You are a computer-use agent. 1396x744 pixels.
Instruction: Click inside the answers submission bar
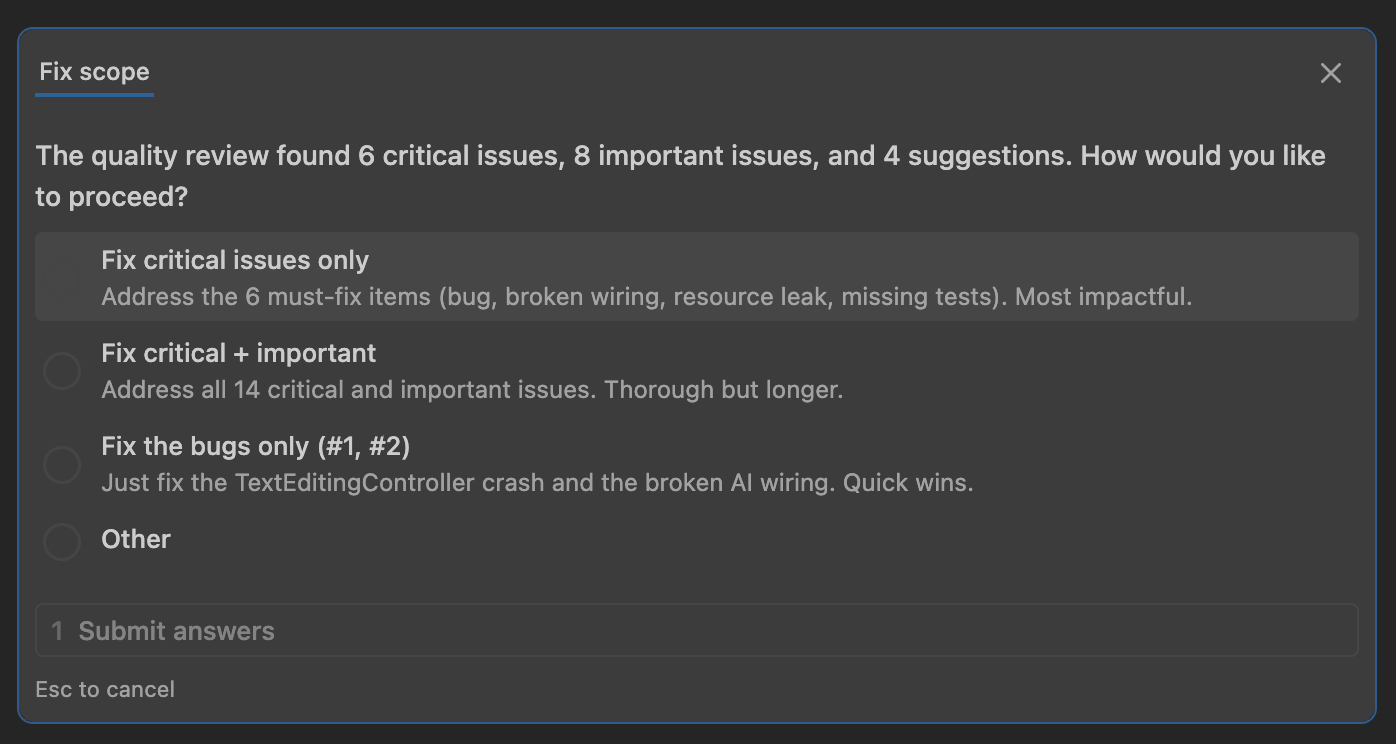click(696, 631)
